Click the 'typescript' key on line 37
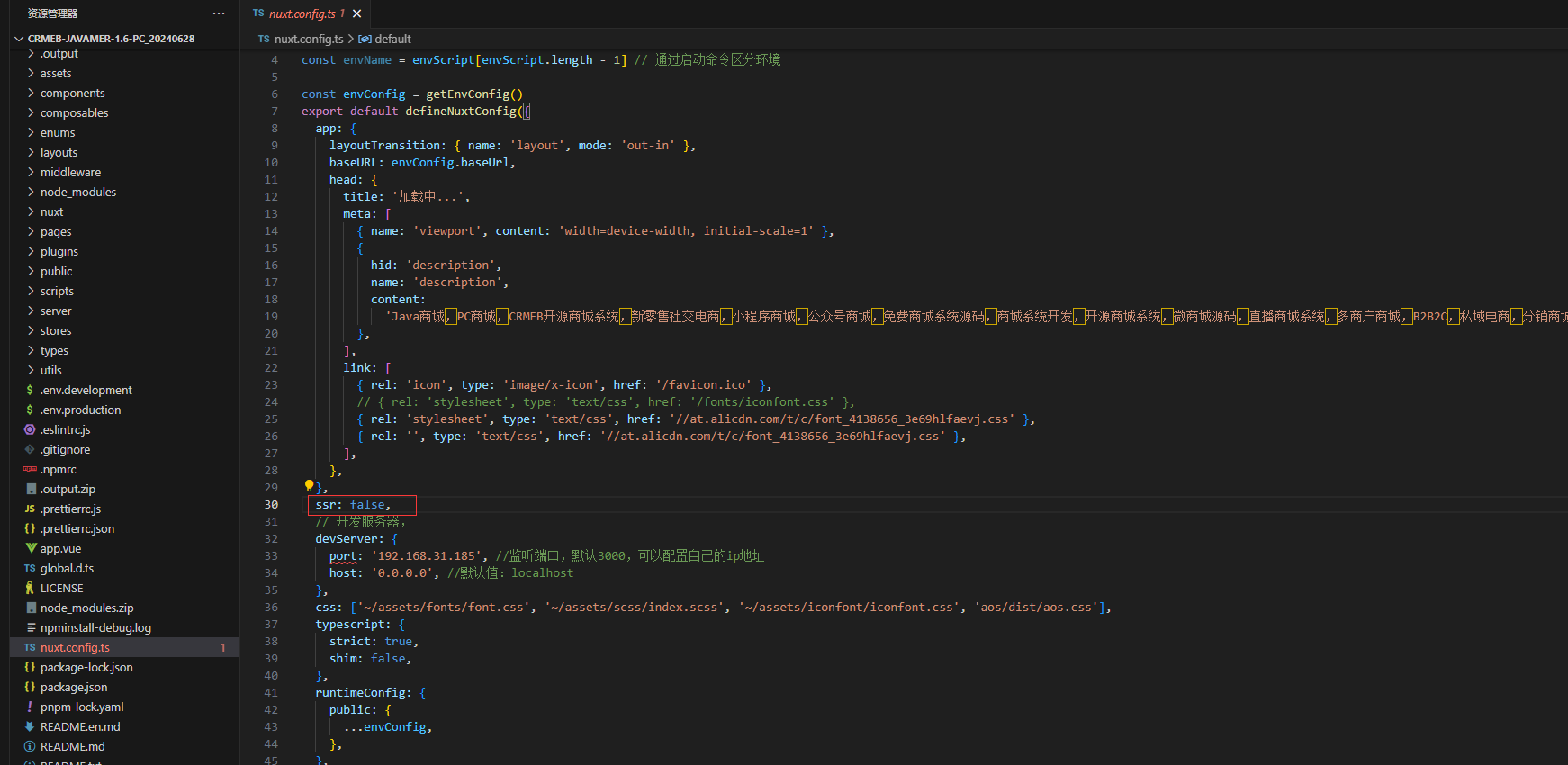1568x765 pixels. click(350, 625)
